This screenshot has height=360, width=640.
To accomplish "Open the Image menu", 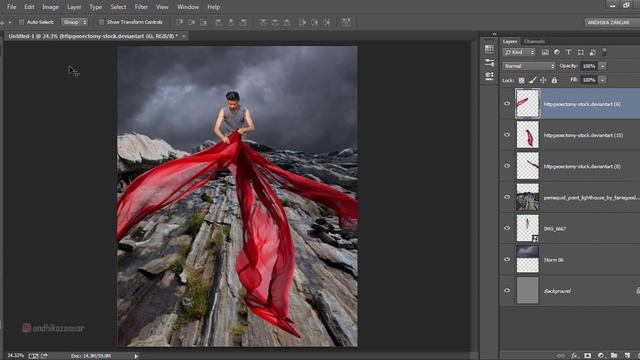I will 50,7.
